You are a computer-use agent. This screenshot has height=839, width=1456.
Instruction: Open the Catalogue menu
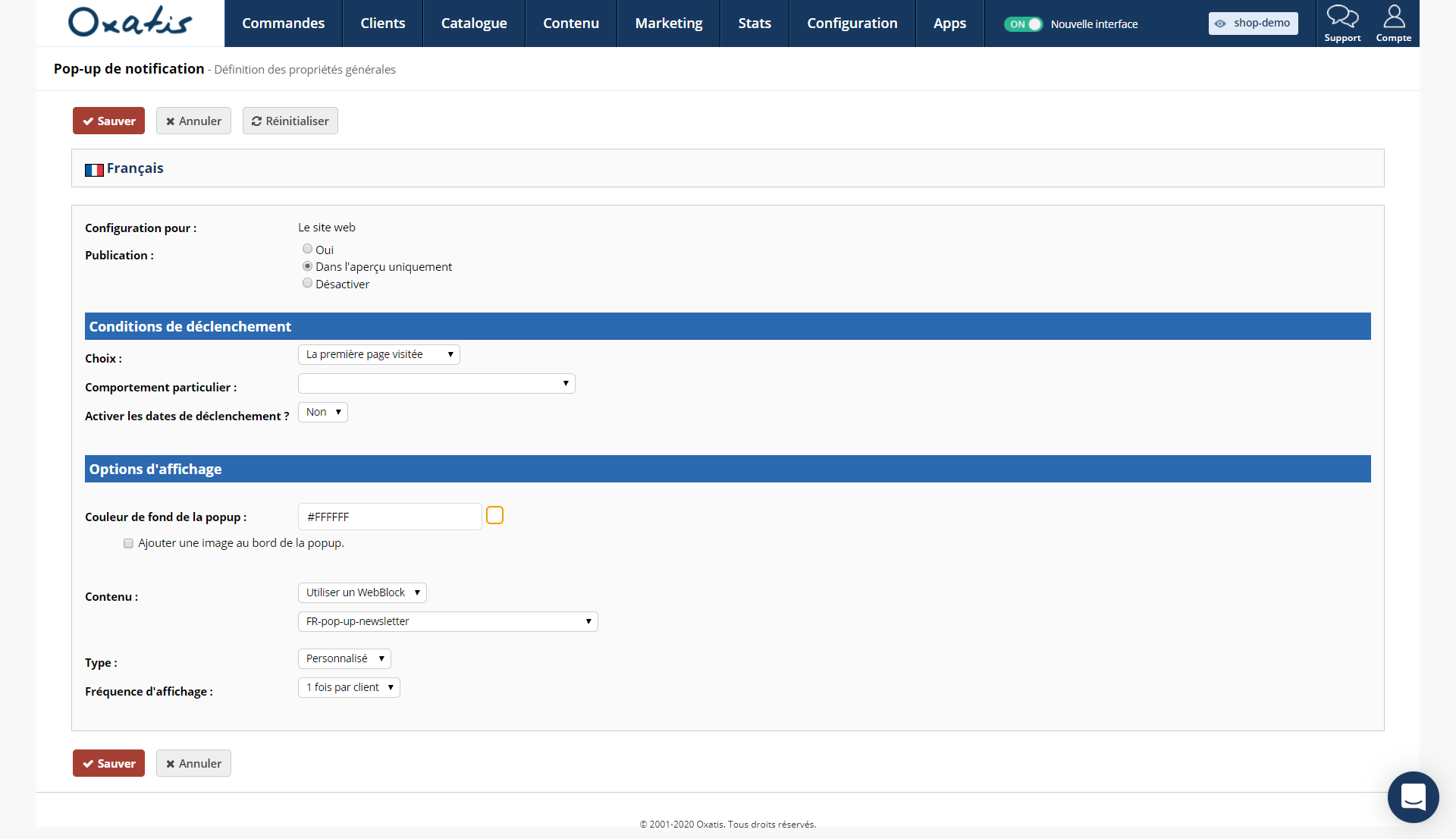pyautogui.click(x=474, y=24)
